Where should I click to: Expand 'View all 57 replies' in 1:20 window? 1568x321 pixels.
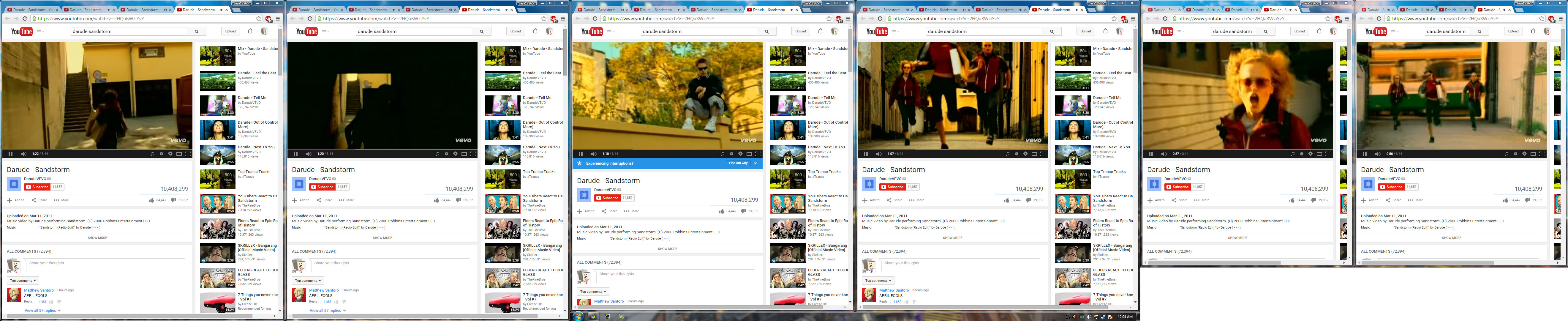328,311
